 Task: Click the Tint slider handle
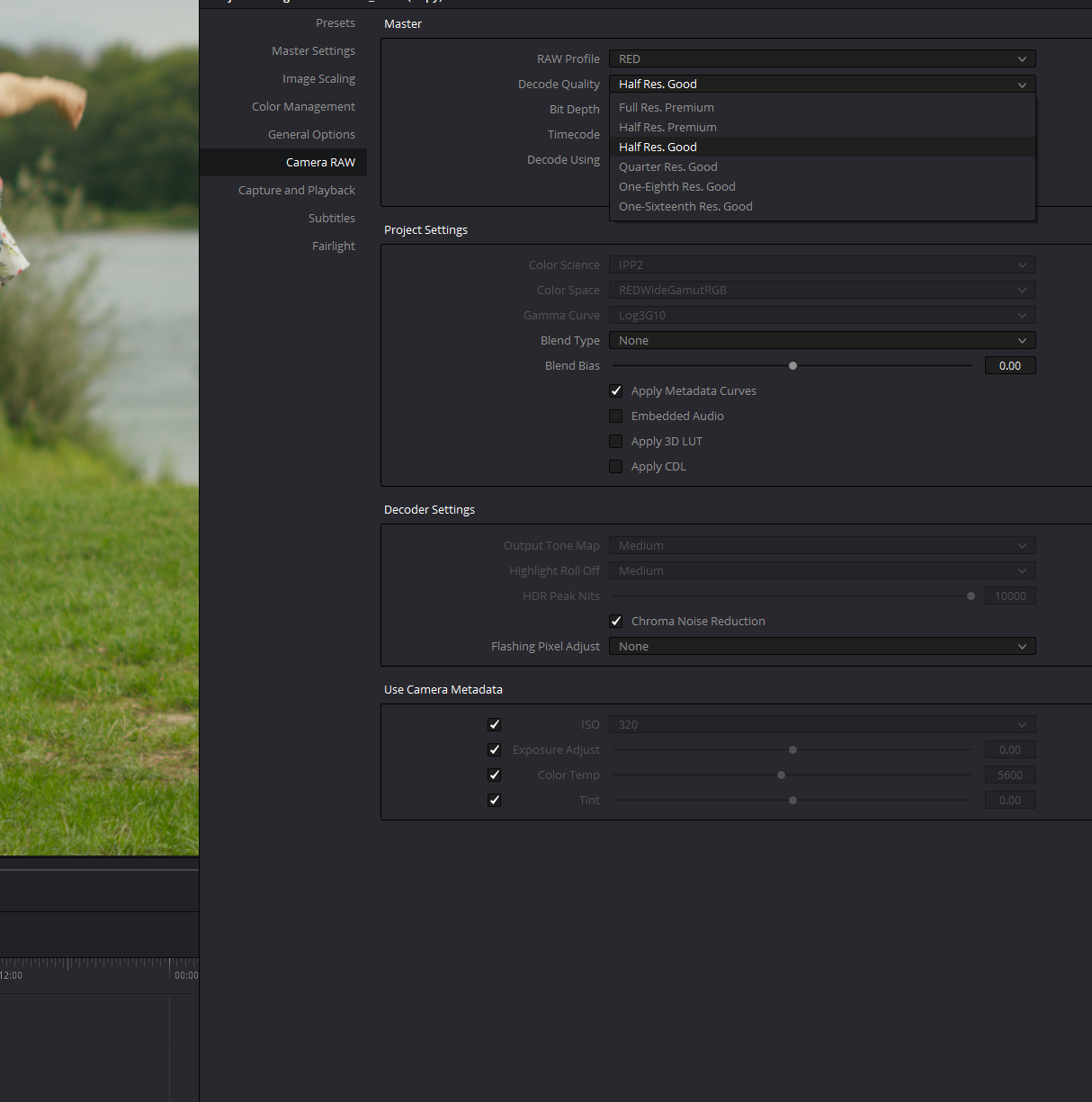[792, 800]
